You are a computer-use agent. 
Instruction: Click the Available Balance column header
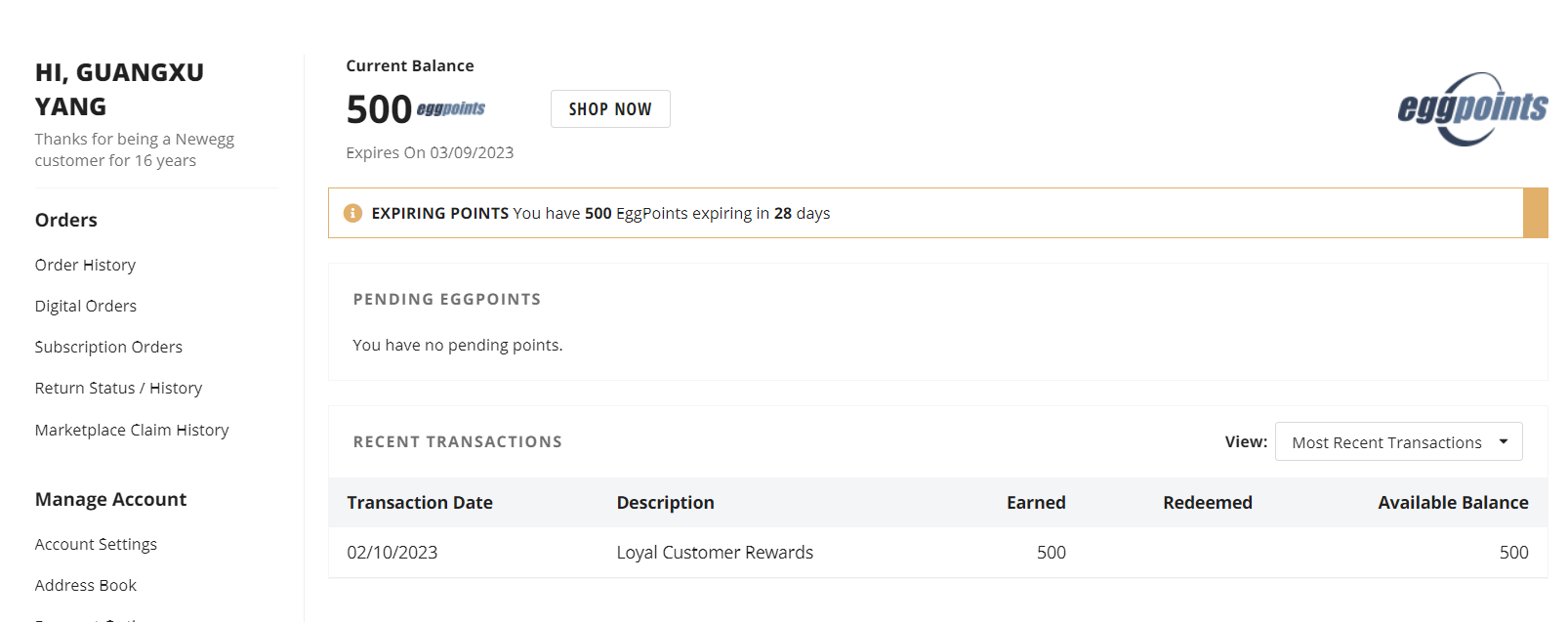(1453, 503)
